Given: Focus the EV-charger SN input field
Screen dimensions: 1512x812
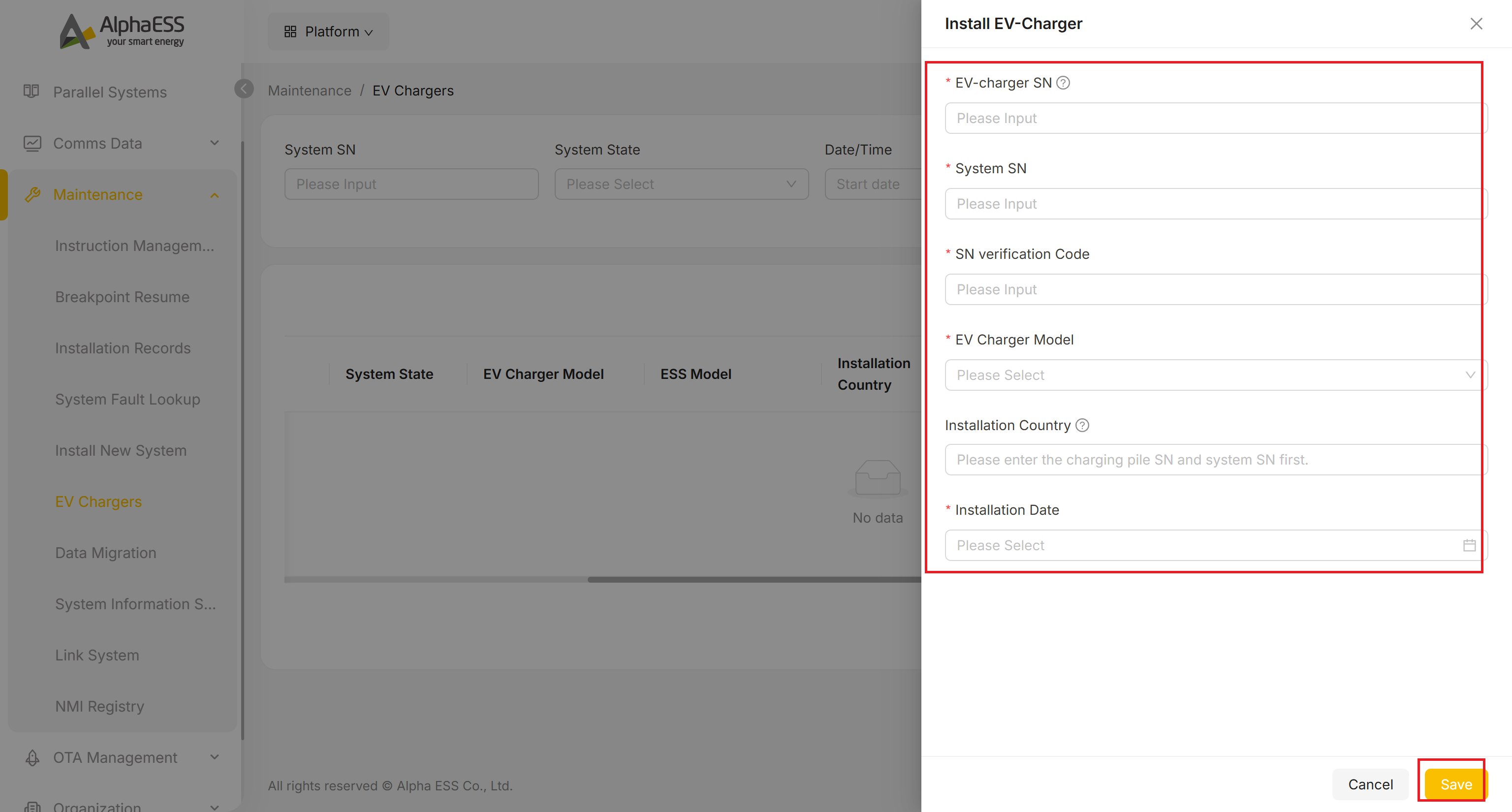Looking at the screenshot, I should [1216, 118].
